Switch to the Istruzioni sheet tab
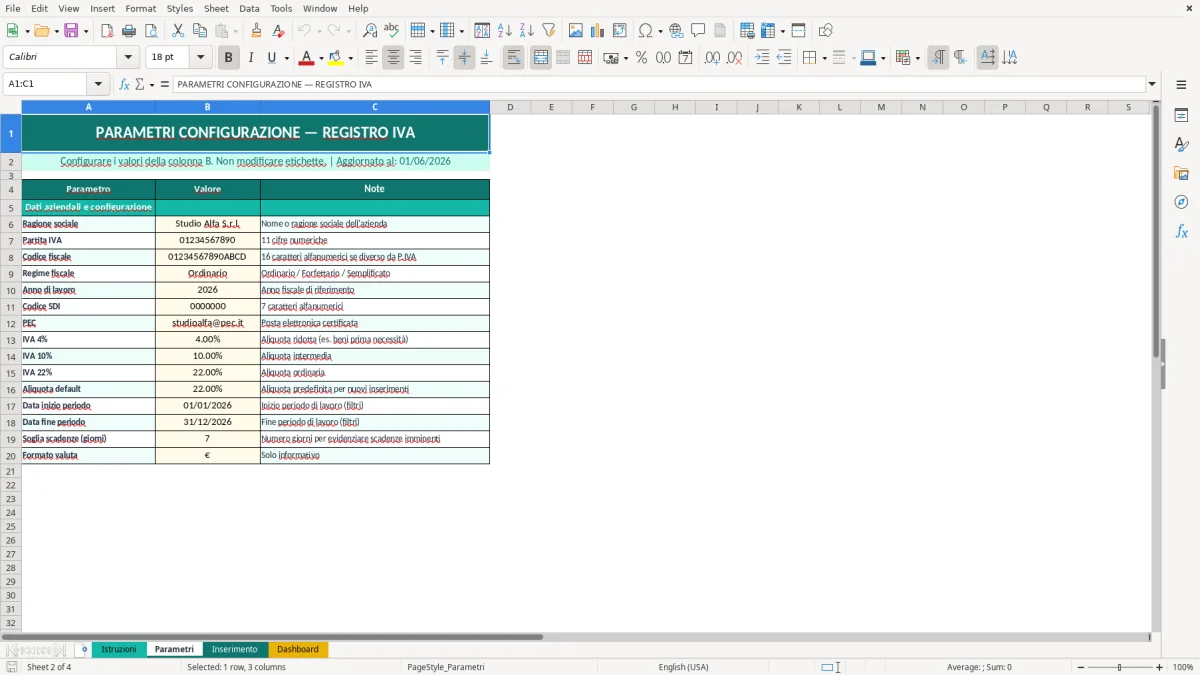 [119, 649]
